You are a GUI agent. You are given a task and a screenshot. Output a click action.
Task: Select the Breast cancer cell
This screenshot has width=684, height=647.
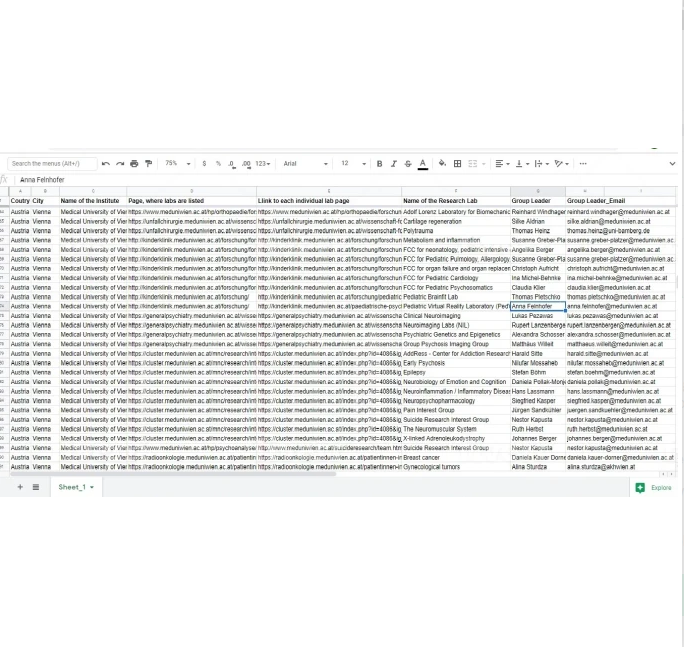pyautogui.click(x=456, y=457)
